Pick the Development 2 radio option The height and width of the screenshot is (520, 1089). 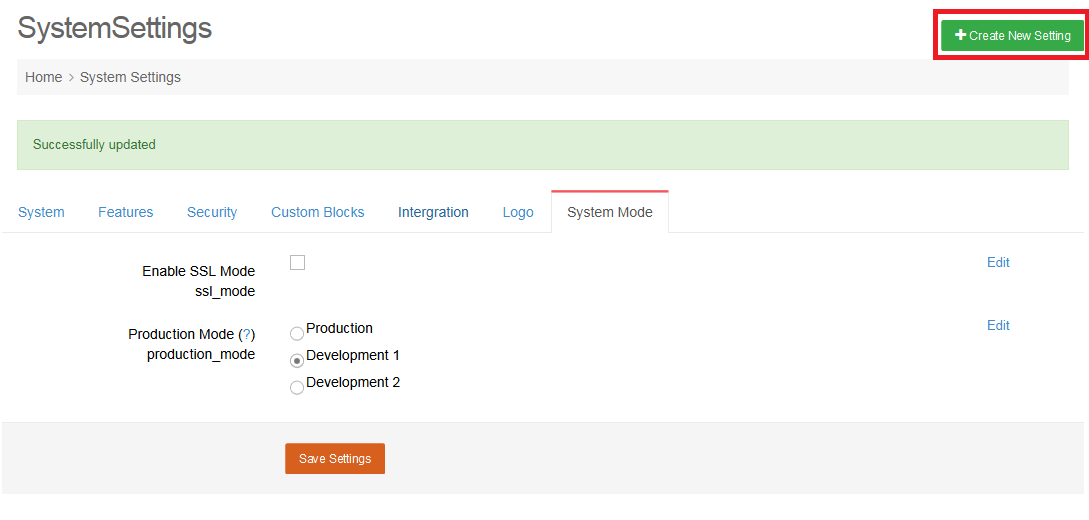pos(297,388)
